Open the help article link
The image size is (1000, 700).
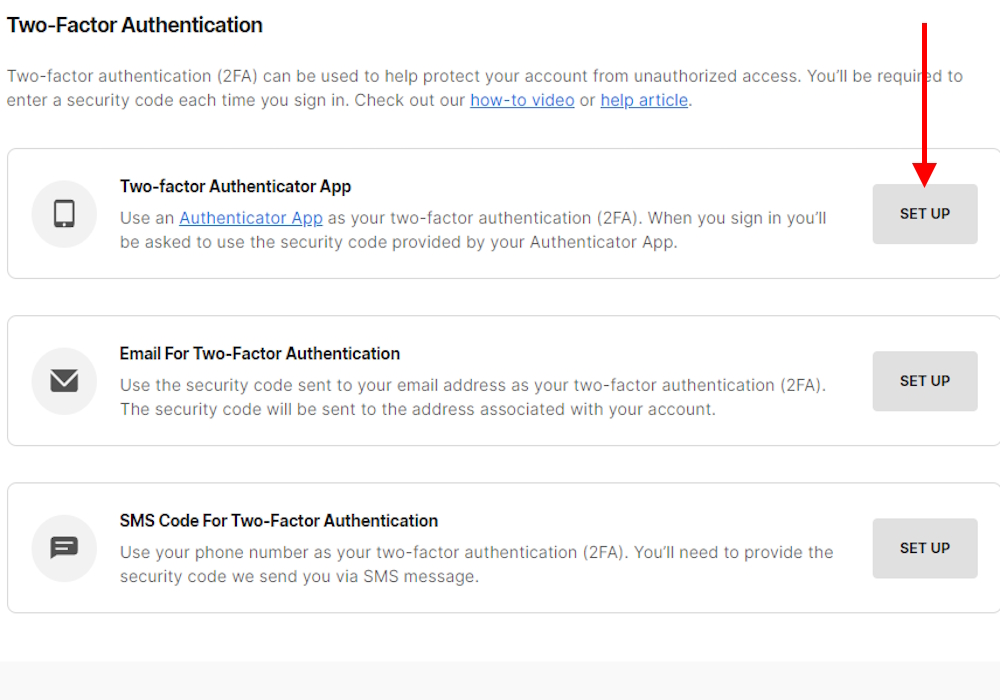[644, 100]
